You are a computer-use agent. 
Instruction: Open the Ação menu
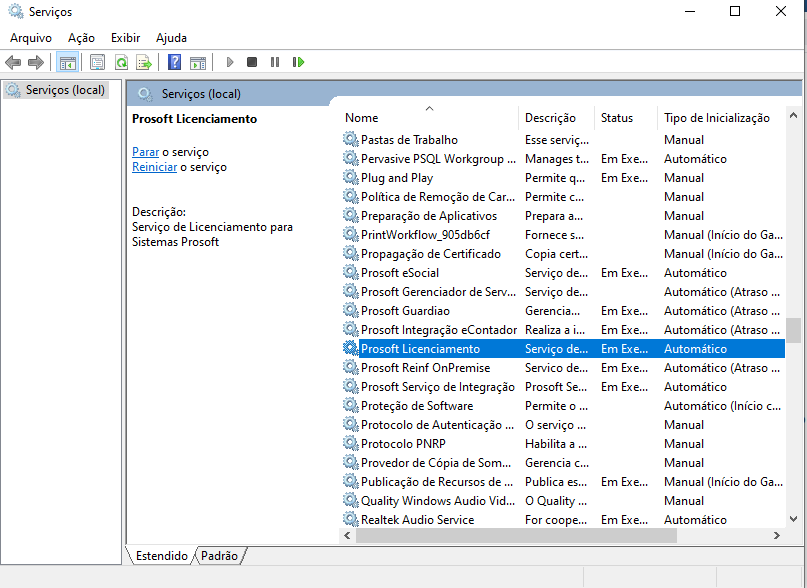(81, 38)
